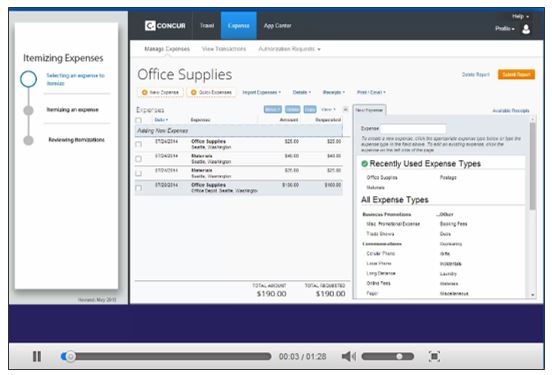Click the Itemizing an expense step dot

point(29,110)
